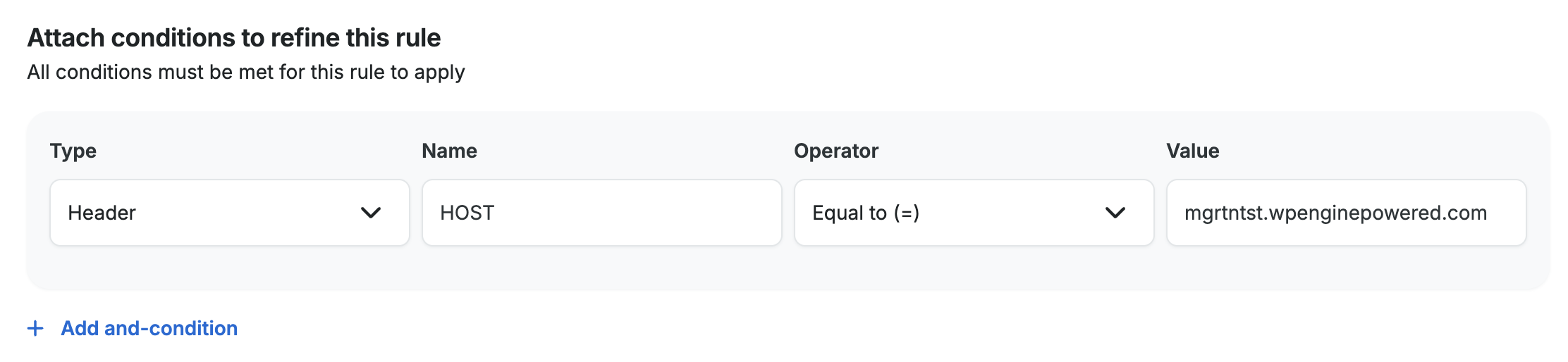Click the mgrtntst.wpenginepowered.com value text
The height and width of the screenshot is (362, 1568).
point(1335,213)
